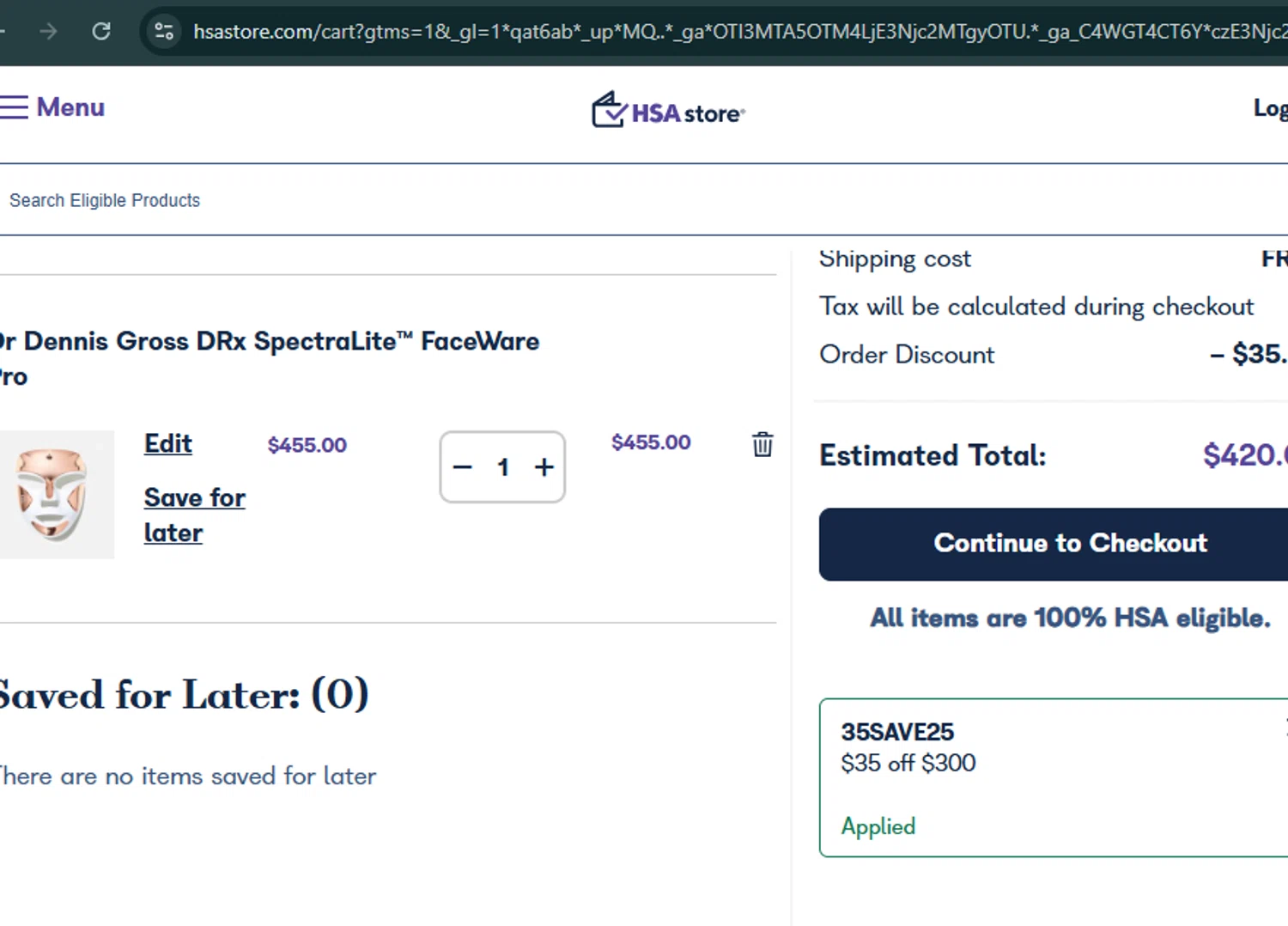Click the HSA Store logo
This screenshot has width=1288, height=926.
click(668, 112)
